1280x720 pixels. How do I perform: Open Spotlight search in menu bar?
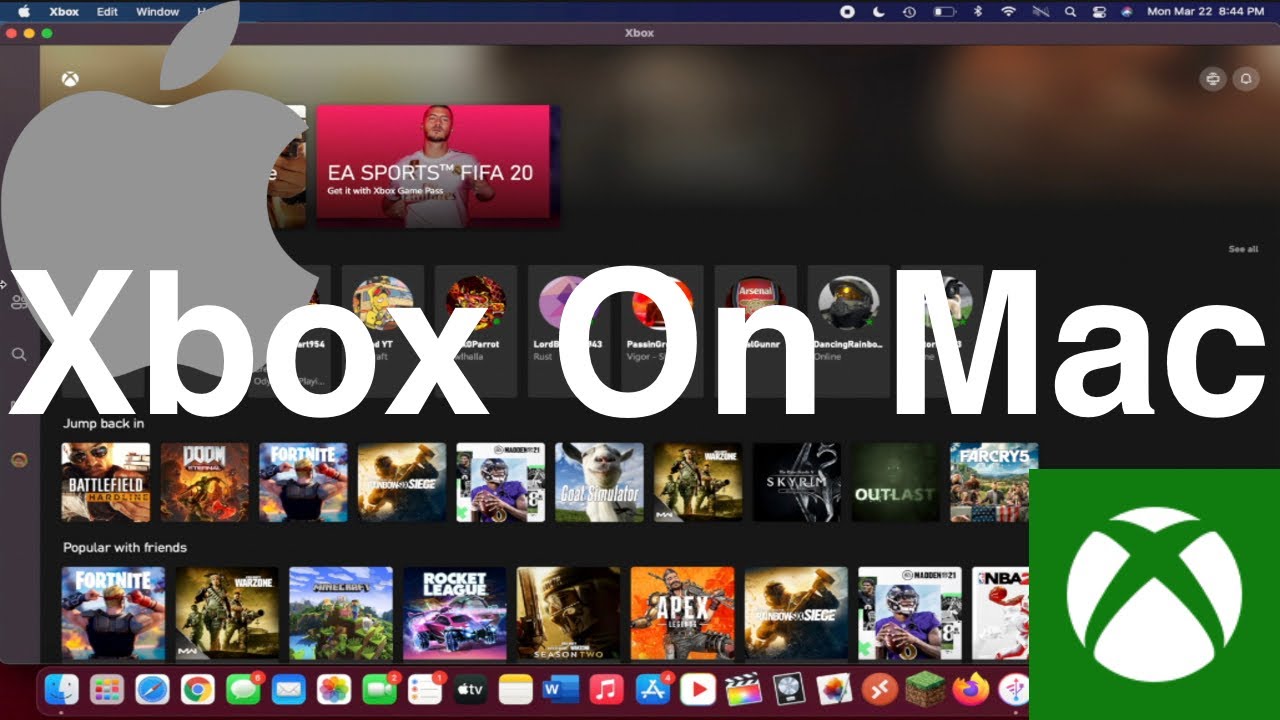coord(1070,12)
